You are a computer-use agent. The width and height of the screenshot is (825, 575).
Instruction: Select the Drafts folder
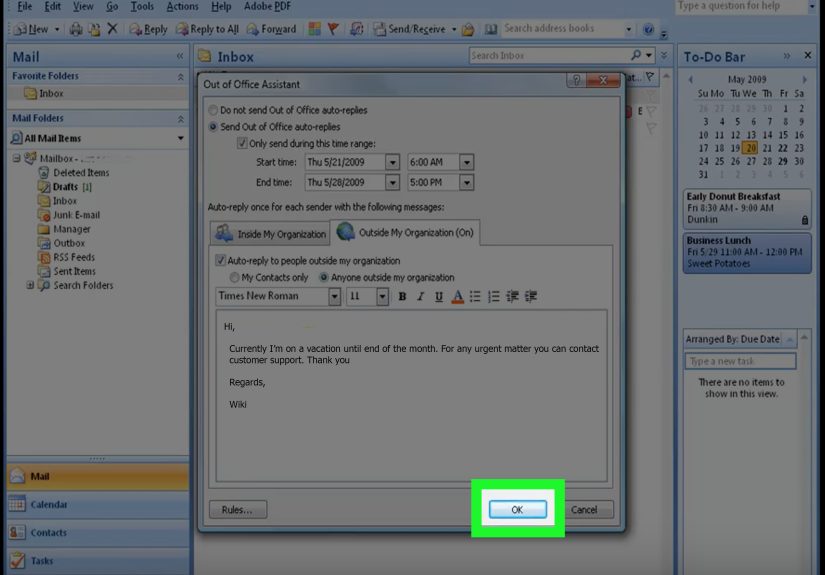65,187
